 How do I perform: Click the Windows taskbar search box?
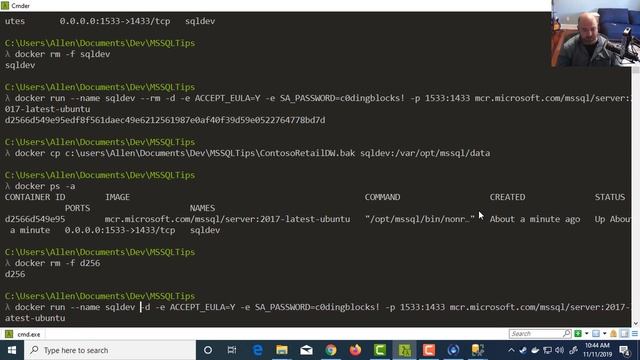pyautogui.click(x=110, y=350)
